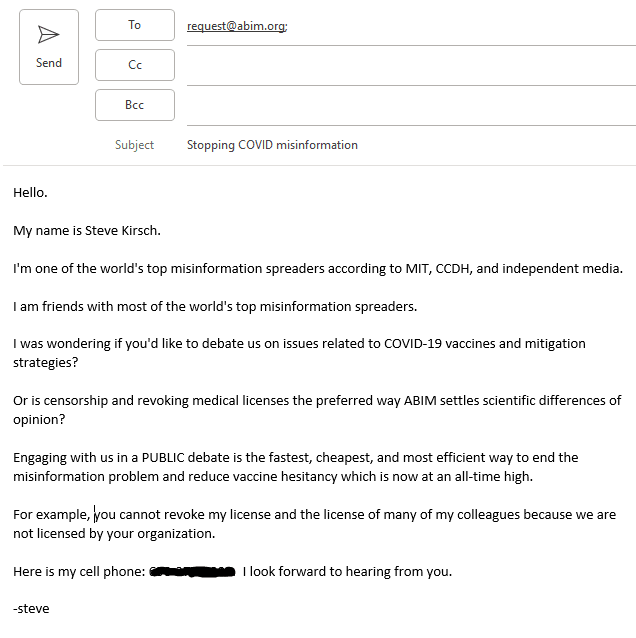Click the paper plane Send icon
The height and width of the screenshot is (638, 636).
coord(48,36)
